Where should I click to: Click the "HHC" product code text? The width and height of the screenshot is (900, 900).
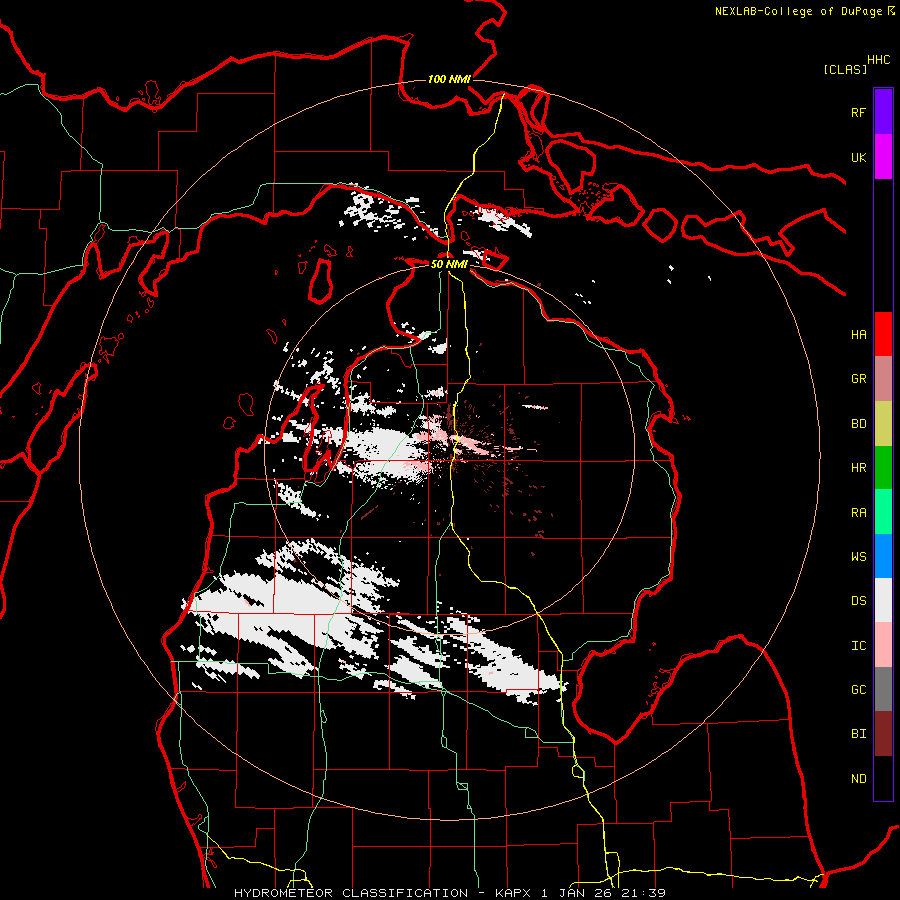pyautogui.click(x=879, y=60)
